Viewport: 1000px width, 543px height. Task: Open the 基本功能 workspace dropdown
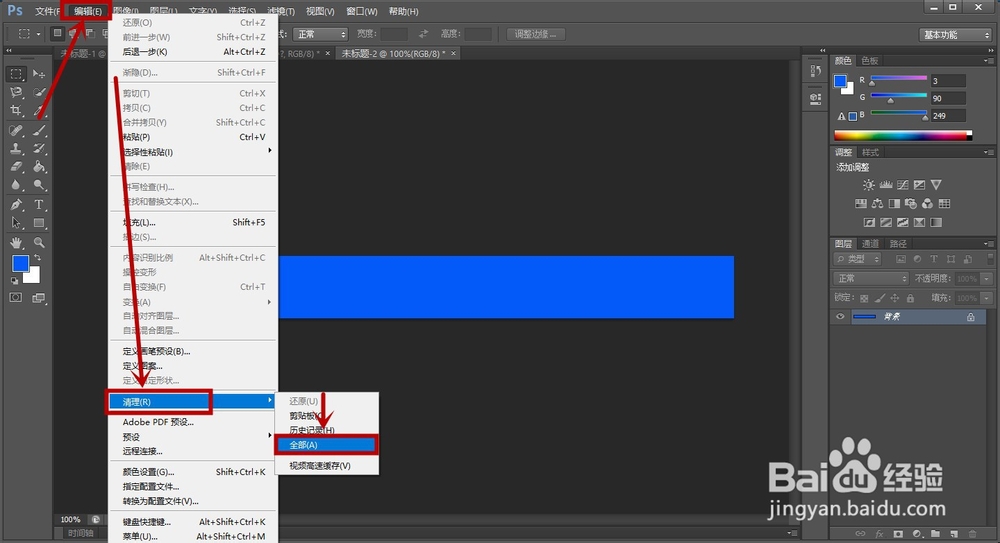pyautogui.click(x=955, y=34)
